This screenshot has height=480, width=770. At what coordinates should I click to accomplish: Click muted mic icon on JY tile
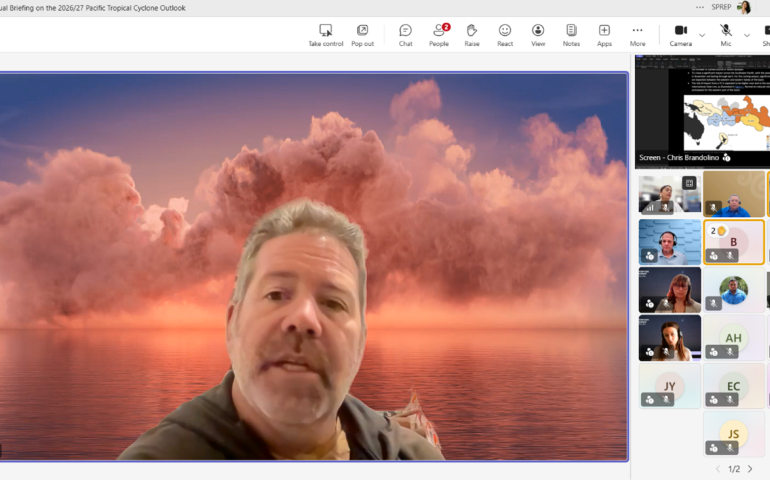coord(666,400)
